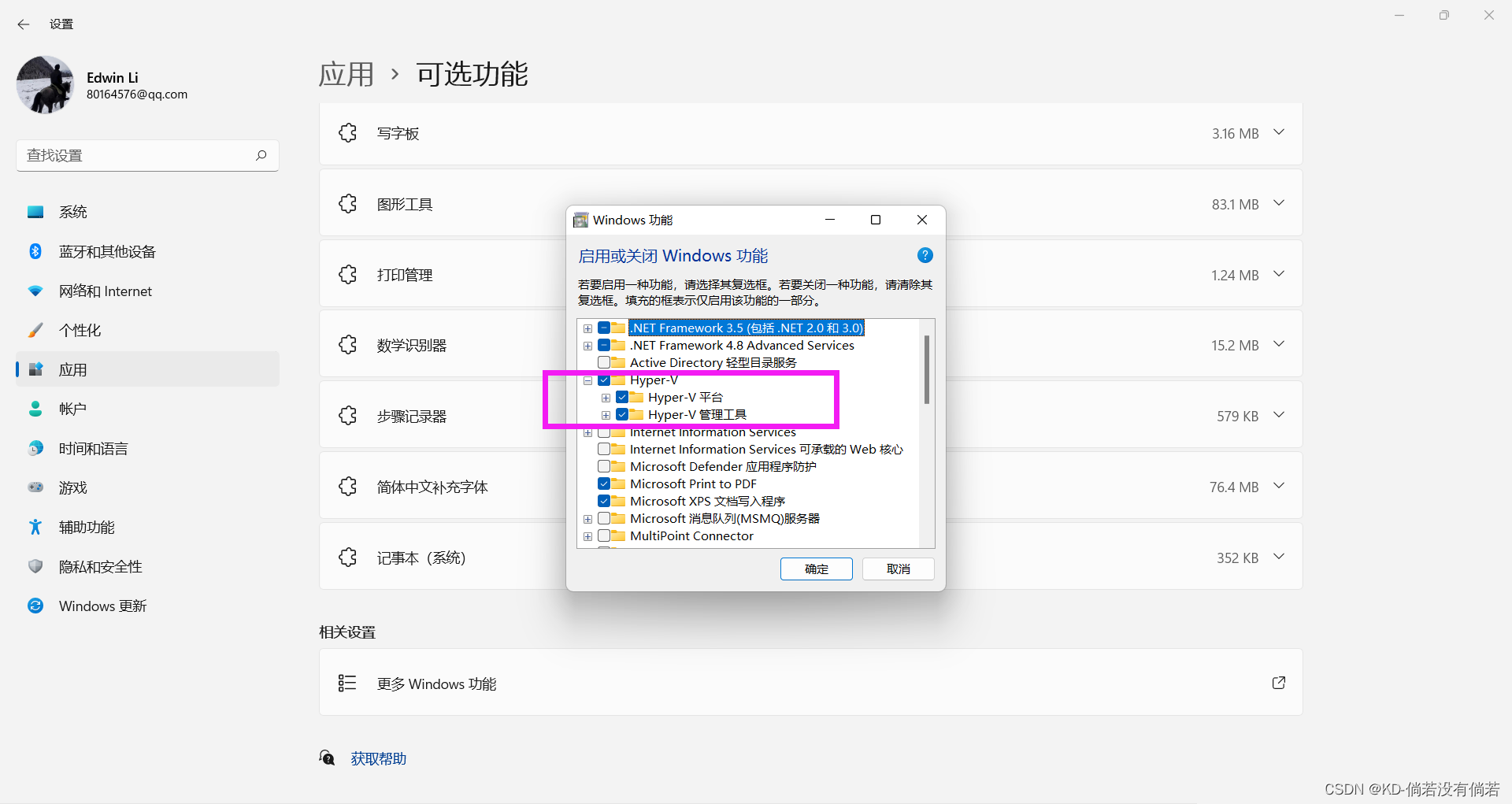Screen dimensions: 1512x804
Task: Open 个性化 settings page
Action: coord(147,330)
